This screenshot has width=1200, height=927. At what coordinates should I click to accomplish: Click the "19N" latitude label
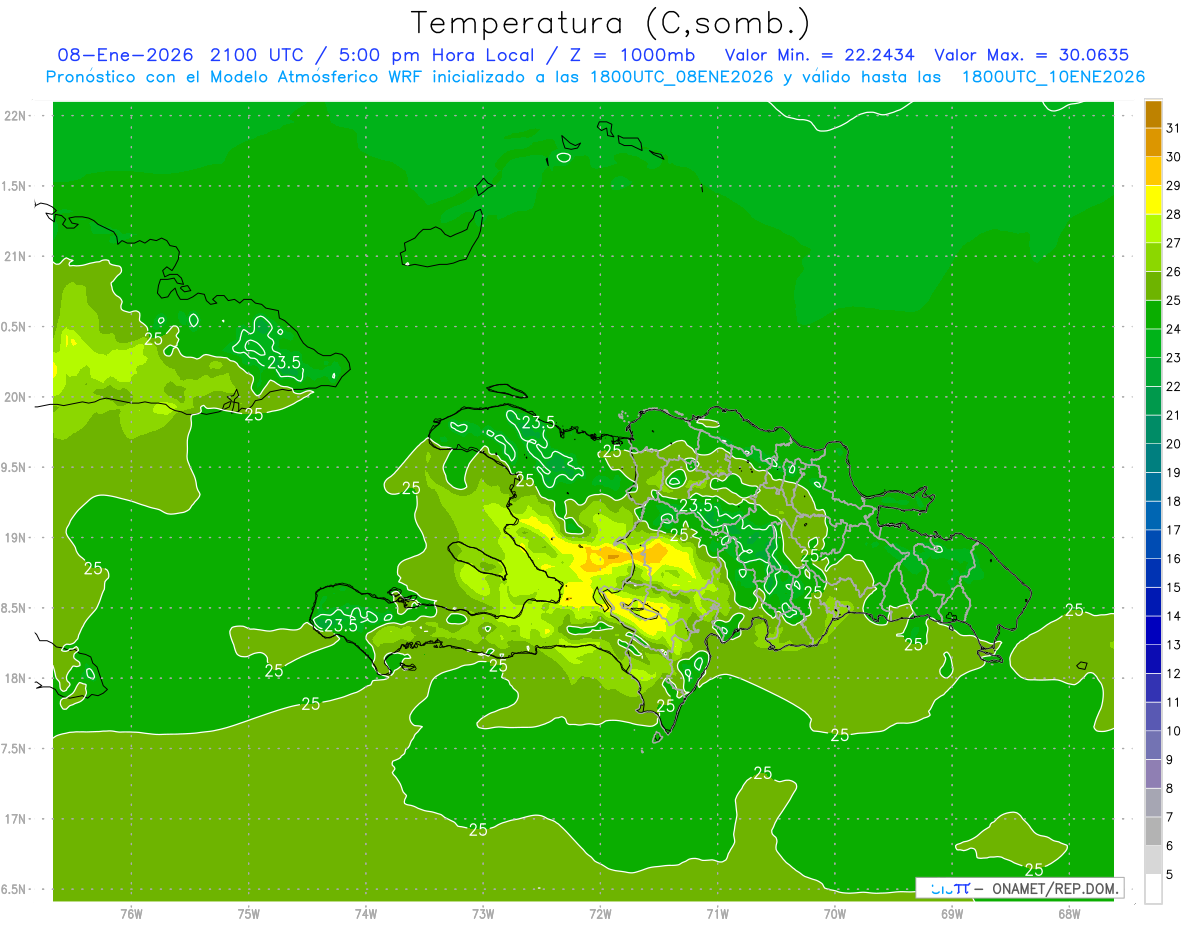coord(16,538)
